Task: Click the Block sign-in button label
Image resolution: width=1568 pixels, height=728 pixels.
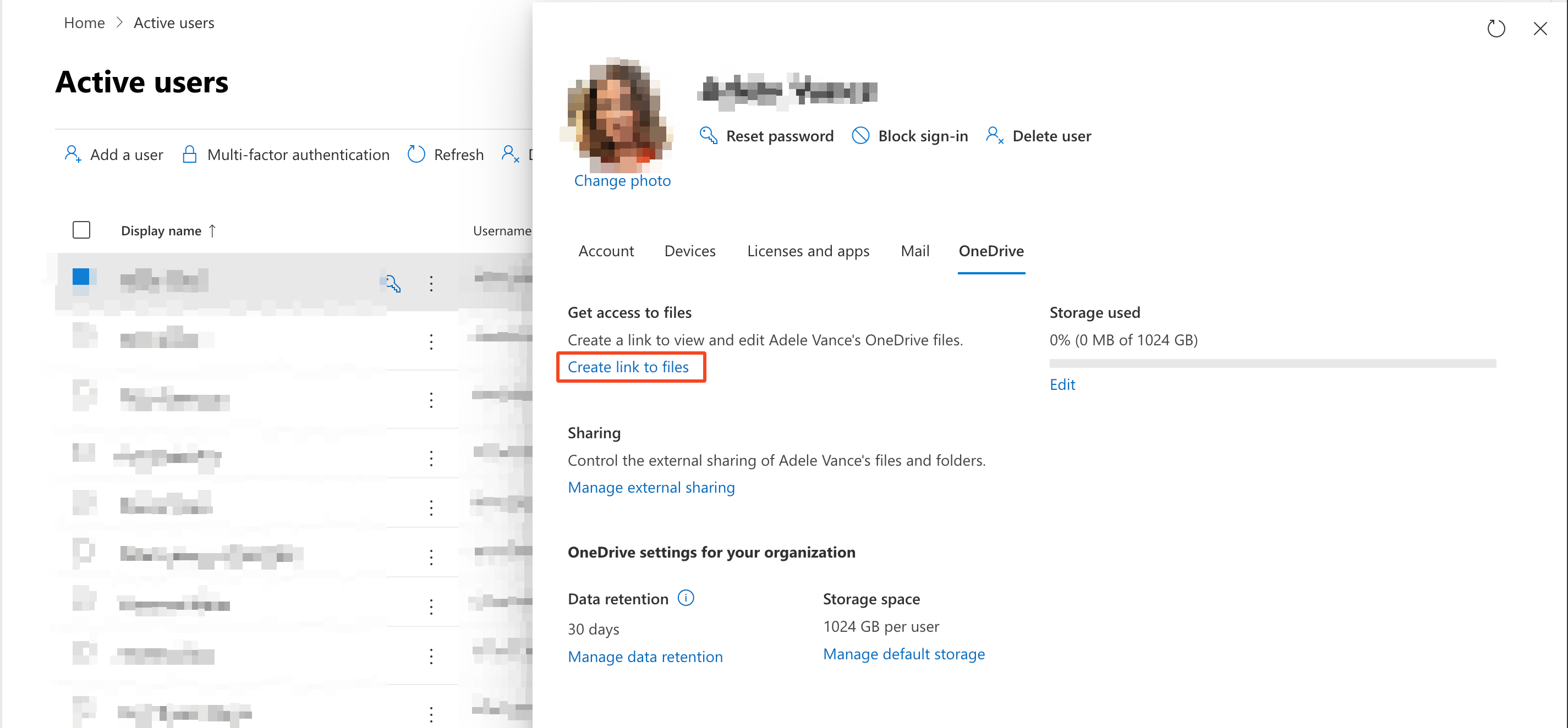Action: point(922,136)
